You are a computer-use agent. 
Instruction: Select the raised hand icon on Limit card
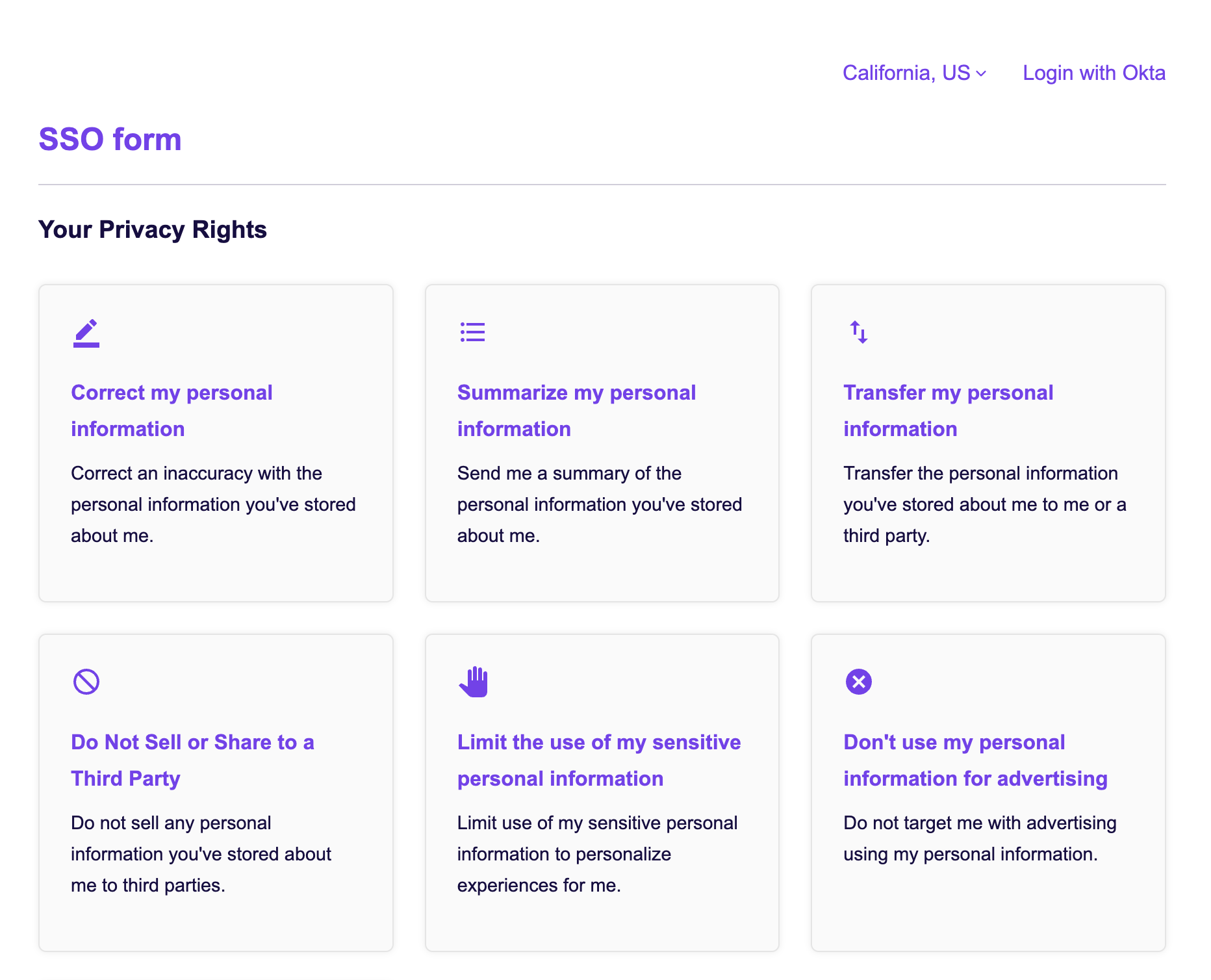pyautogui.click(x=474, y=681)
